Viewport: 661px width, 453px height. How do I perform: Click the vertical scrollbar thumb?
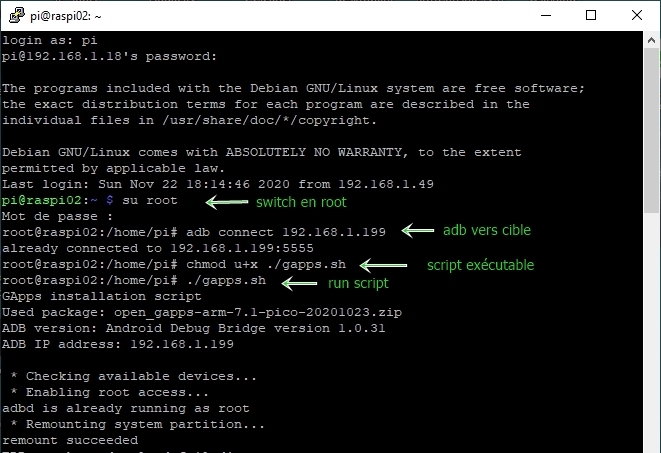[x=651, y=131]
